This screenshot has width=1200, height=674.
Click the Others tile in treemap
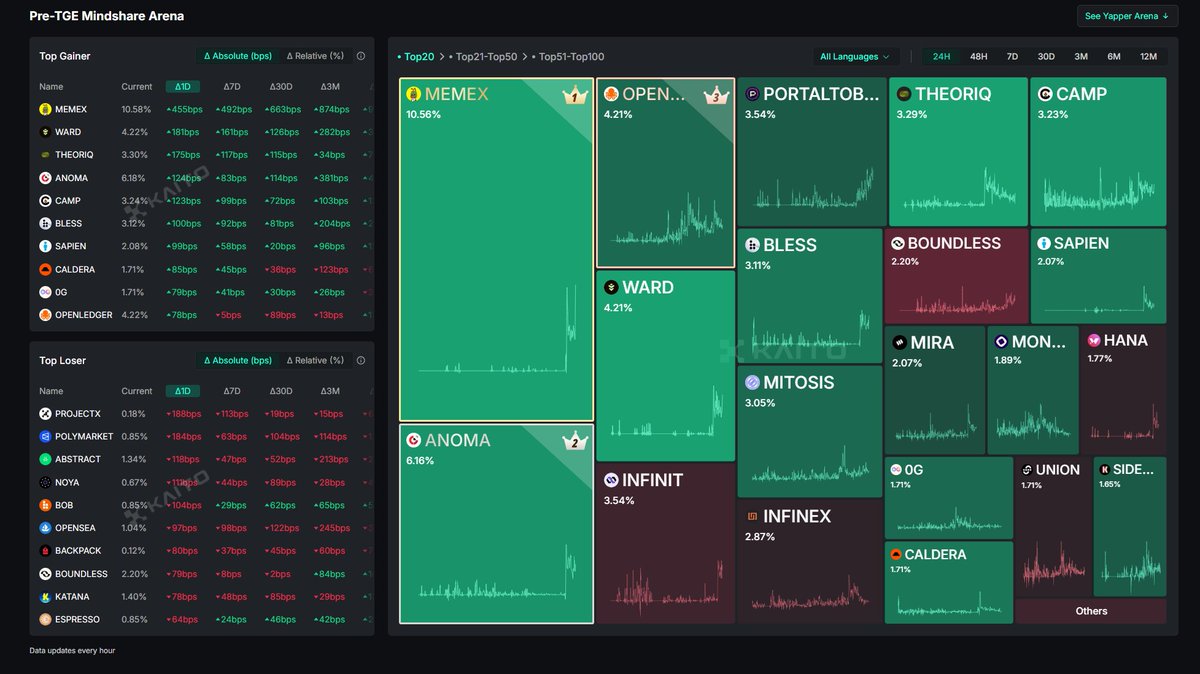[1091, 611]
